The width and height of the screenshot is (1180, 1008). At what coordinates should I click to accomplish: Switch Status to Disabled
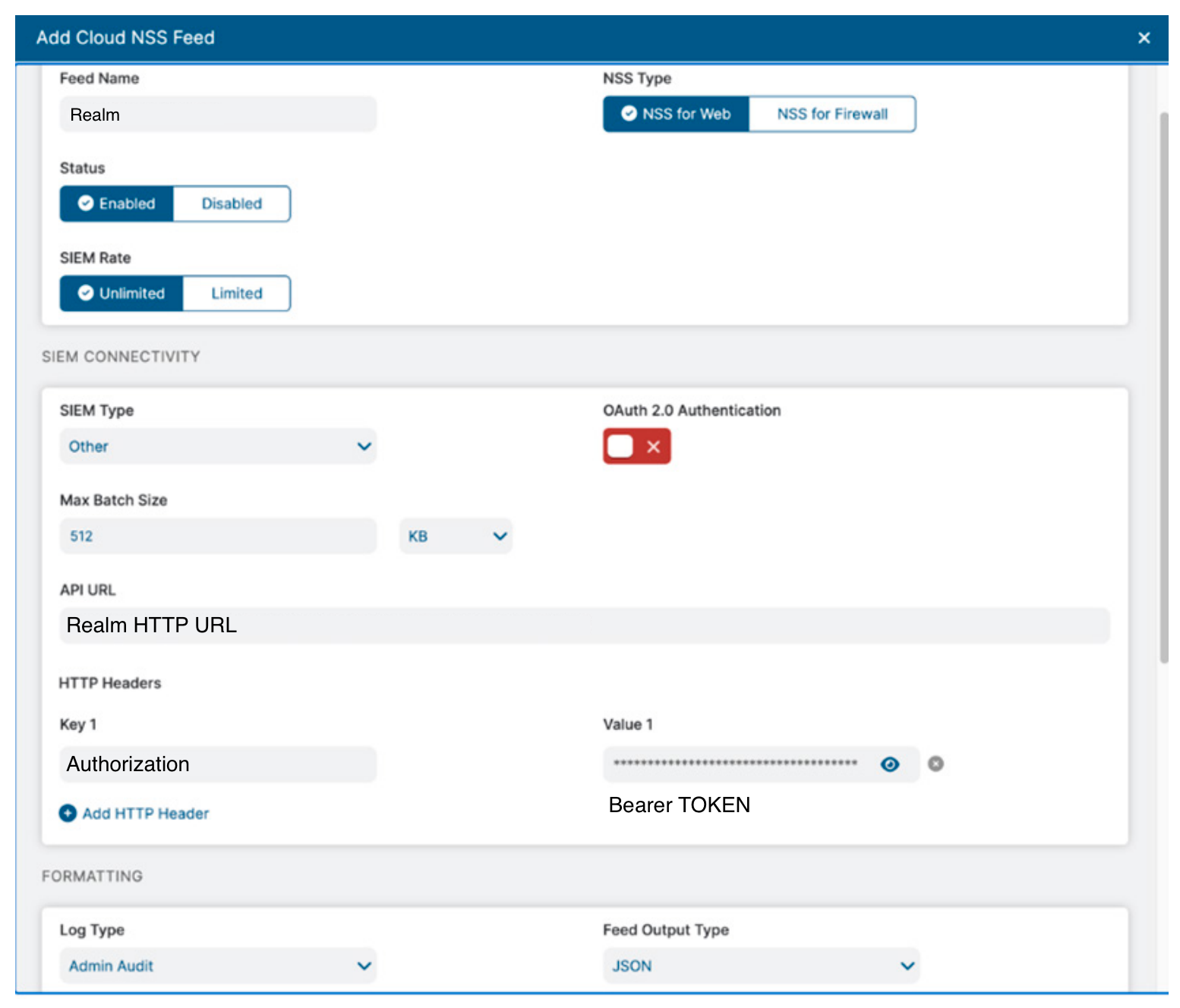(231, 203)
